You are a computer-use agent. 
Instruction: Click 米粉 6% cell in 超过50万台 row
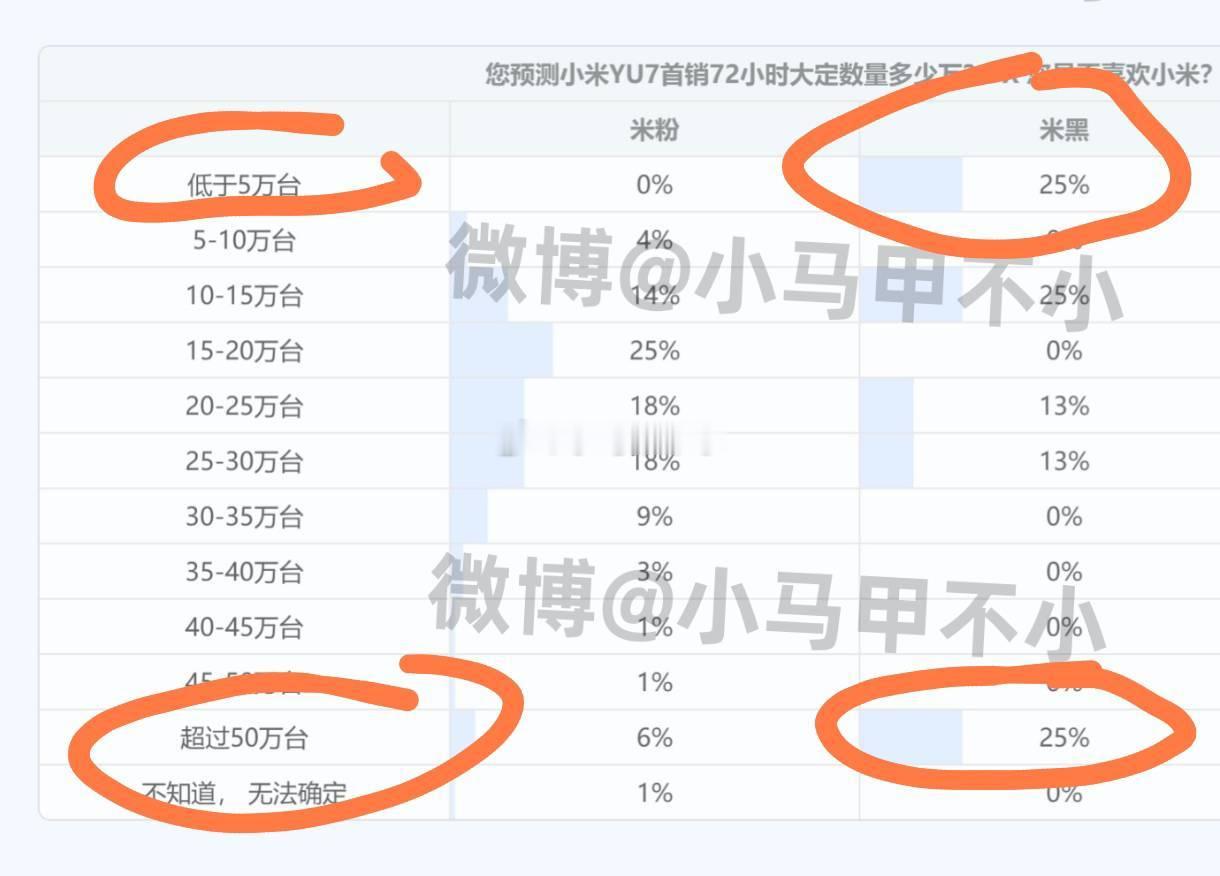click(x=654, y=738)
